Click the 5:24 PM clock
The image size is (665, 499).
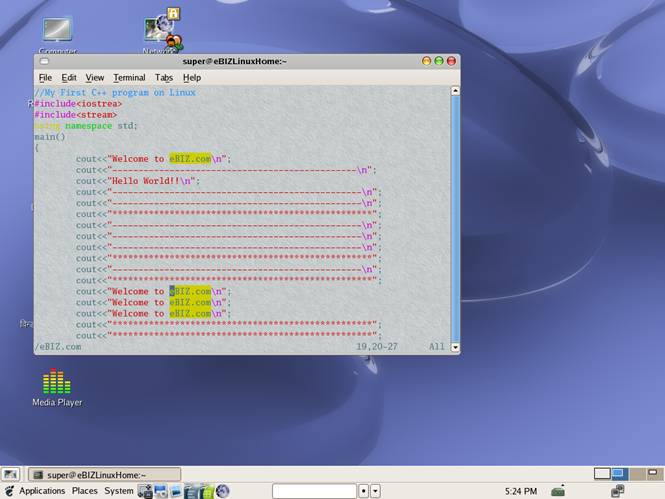tap(520, 491)
